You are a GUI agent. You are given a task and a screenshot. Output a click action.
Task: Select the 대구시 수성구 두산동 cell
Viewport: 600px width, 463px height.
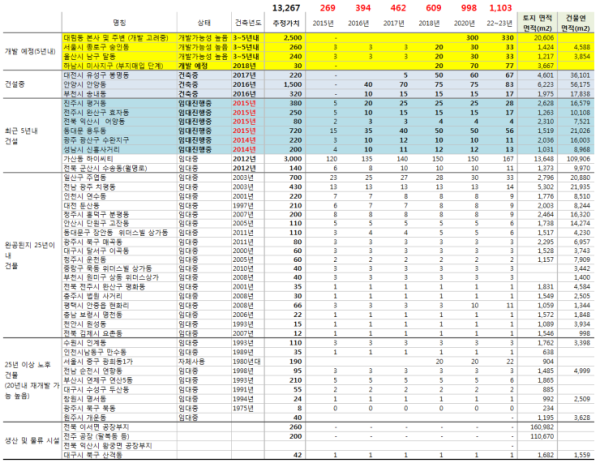96,390
